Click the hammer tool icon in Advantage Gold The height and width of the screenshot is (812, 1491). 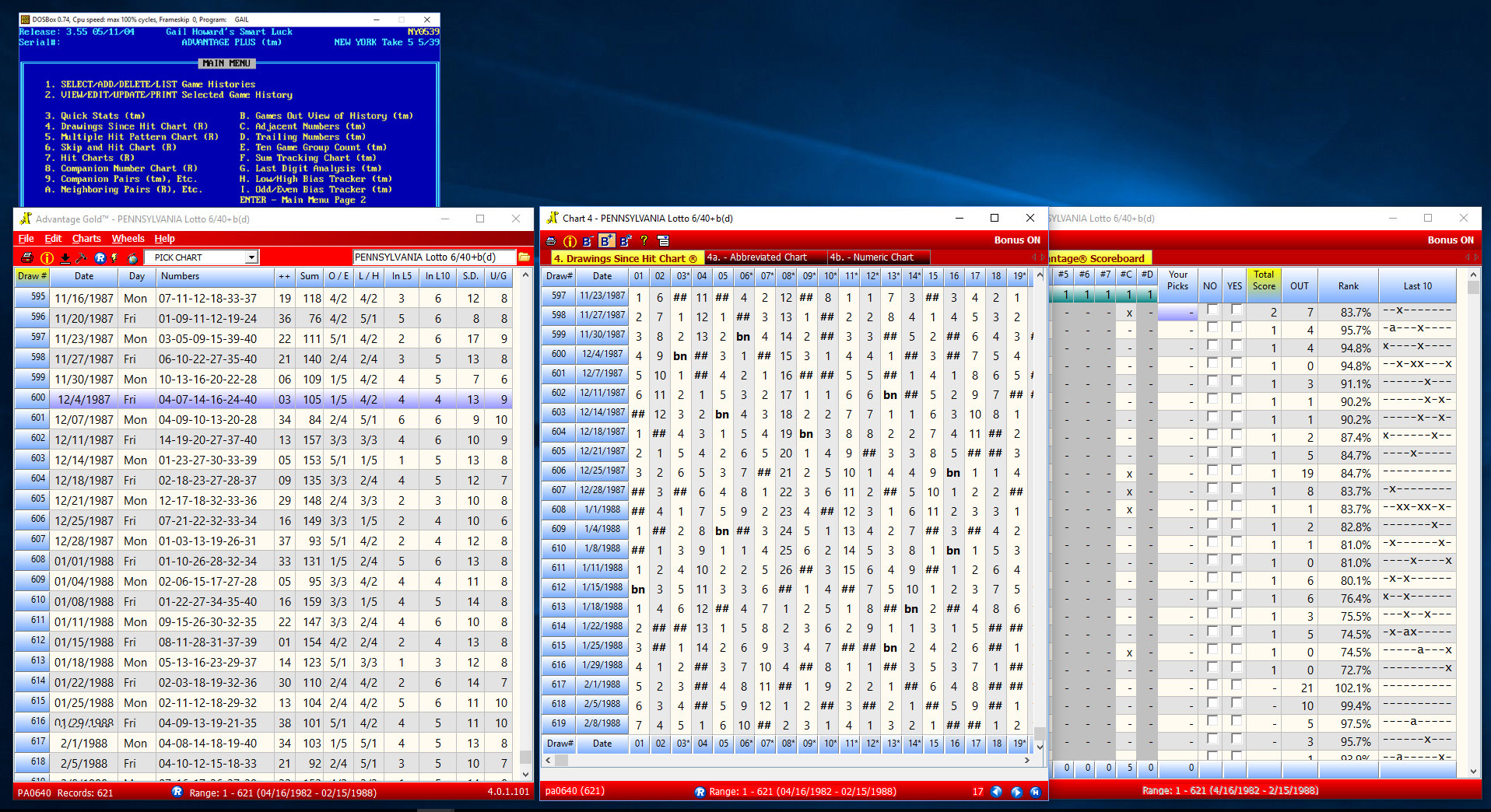click(81, 257)
